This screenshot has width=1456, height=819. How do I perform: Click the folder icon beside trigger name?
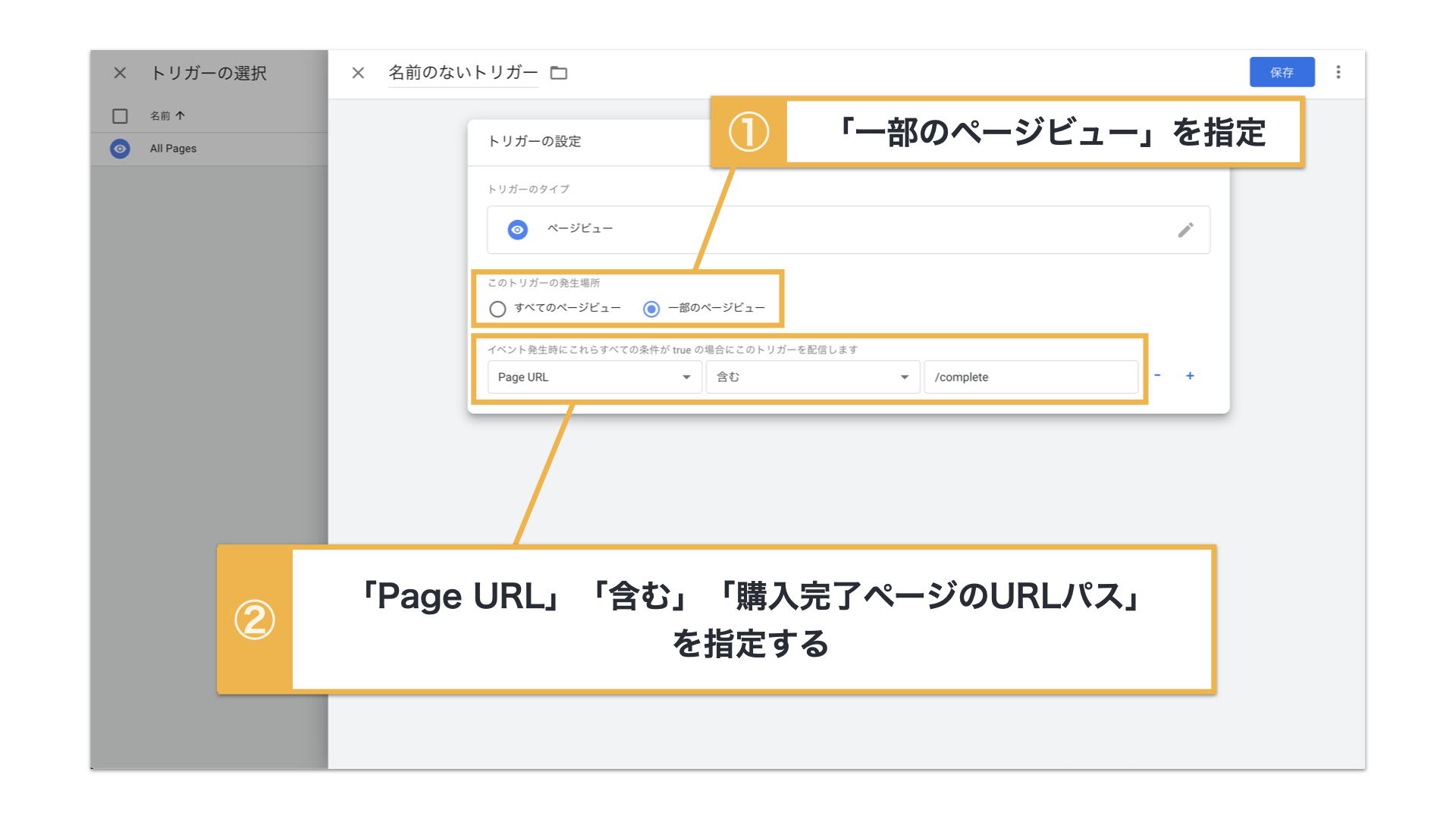[559, 73]
